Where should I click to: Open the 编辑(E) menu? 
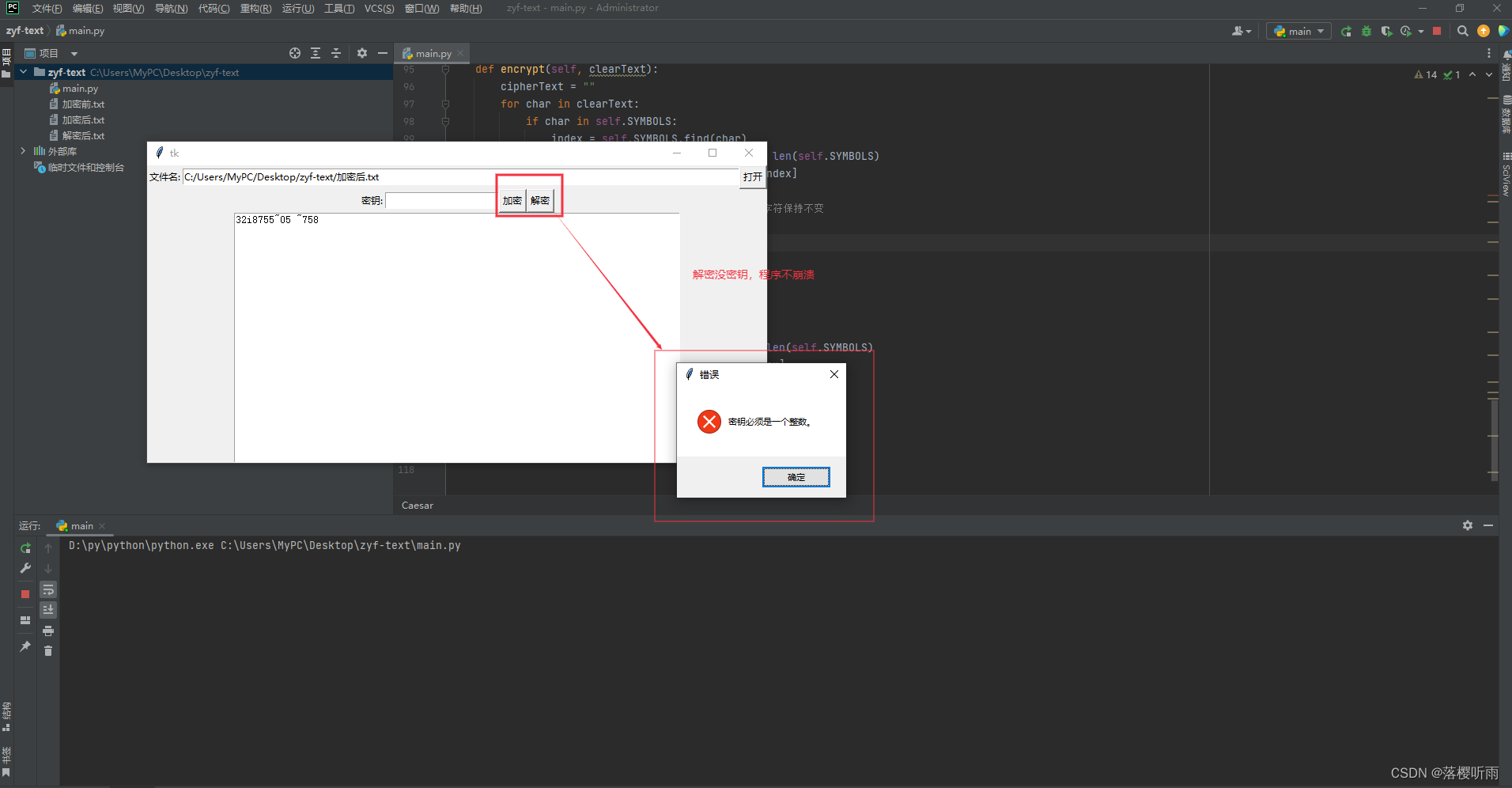click(x=88, y=9)
